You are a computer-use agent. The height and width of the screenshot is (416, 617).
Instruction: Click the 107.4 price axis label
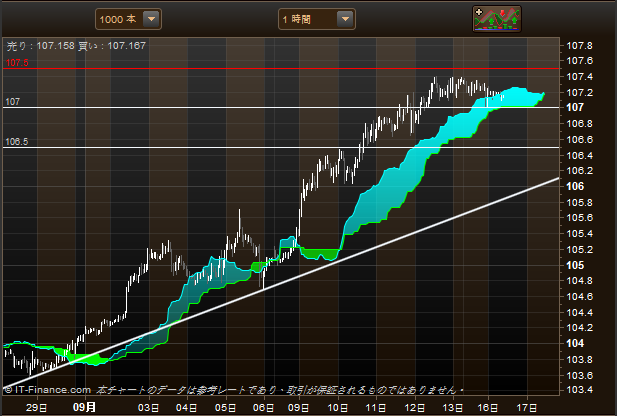click(x=579, y=77)
